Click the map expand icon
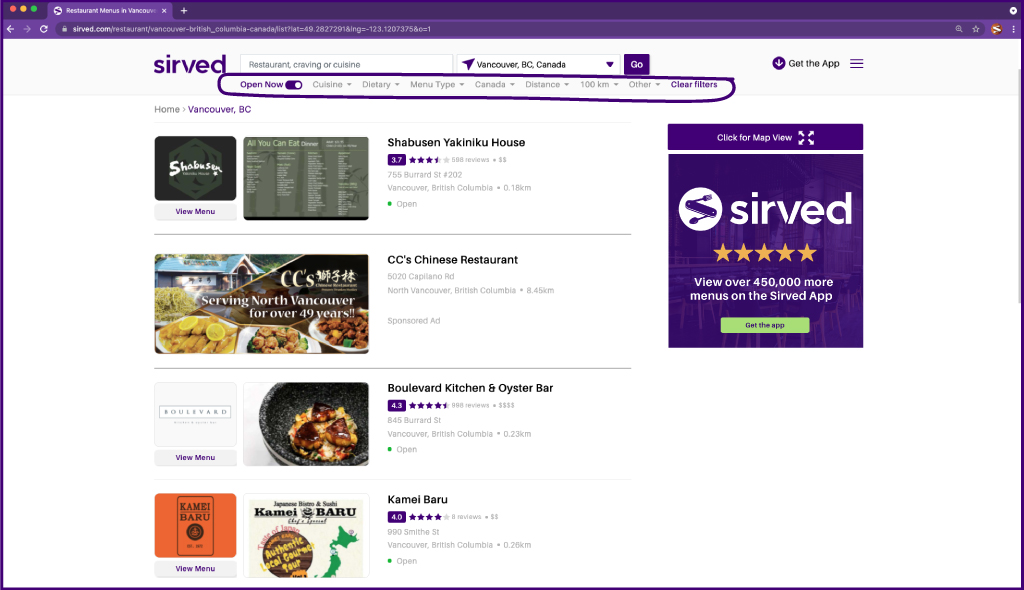Screen dimensions: 1024x590 pyautogui.click(x=806, y=138)
